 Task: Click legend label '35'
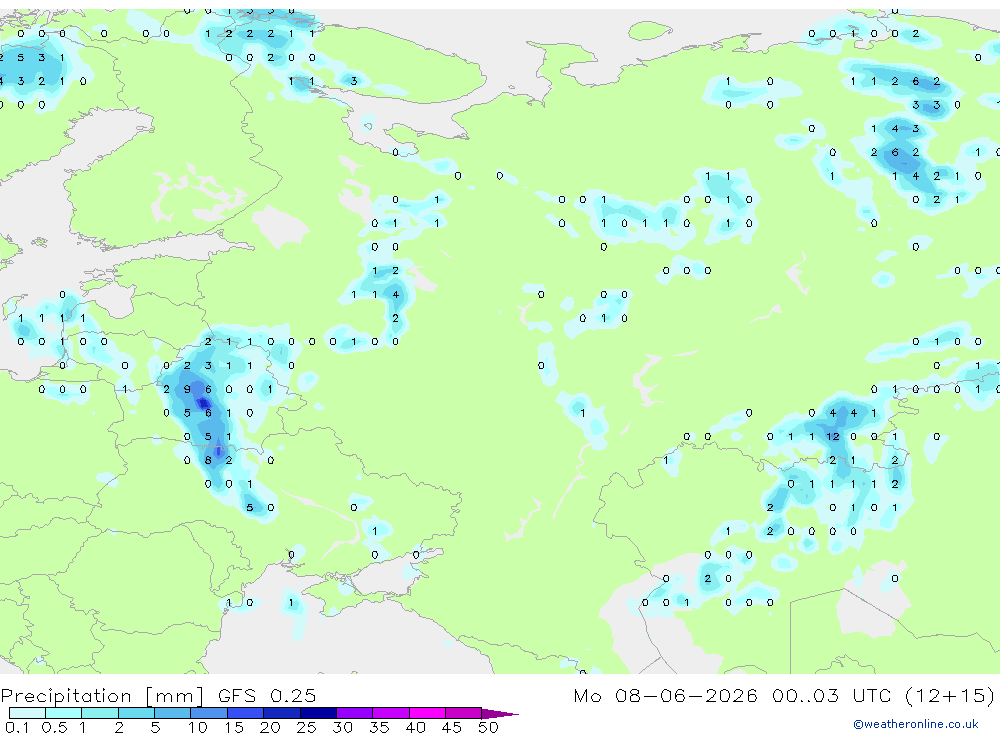379,727
